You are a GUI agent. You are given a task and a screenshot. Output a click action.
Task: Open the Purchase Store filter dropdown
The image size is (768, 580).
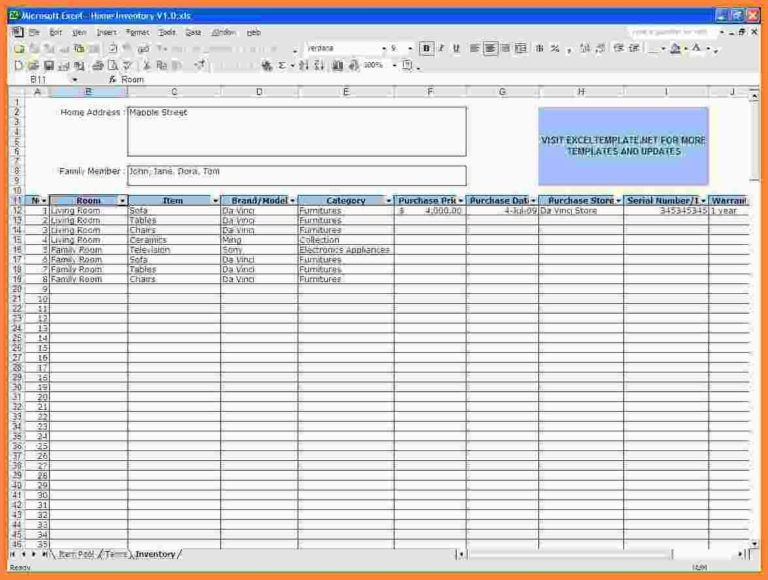click(x=618, y=201)
